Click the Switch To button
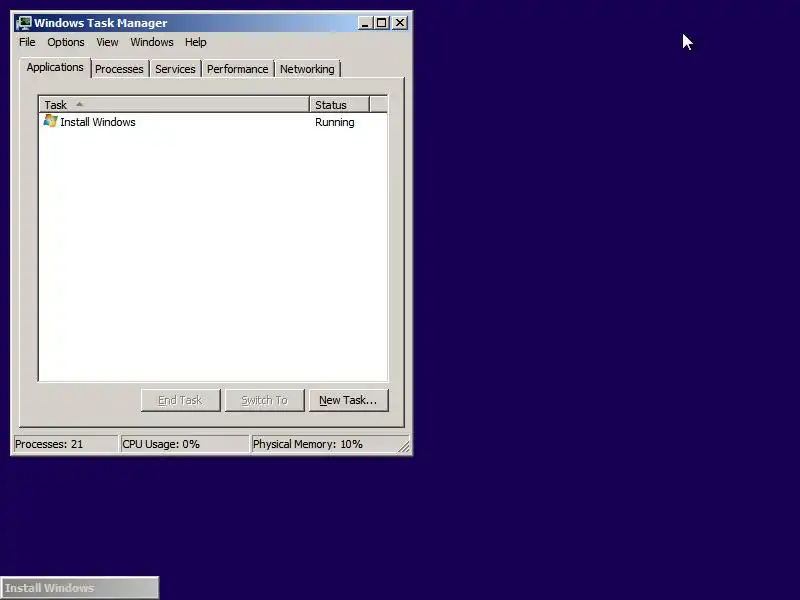Screen dimensions: 800x600 (264, 400)
